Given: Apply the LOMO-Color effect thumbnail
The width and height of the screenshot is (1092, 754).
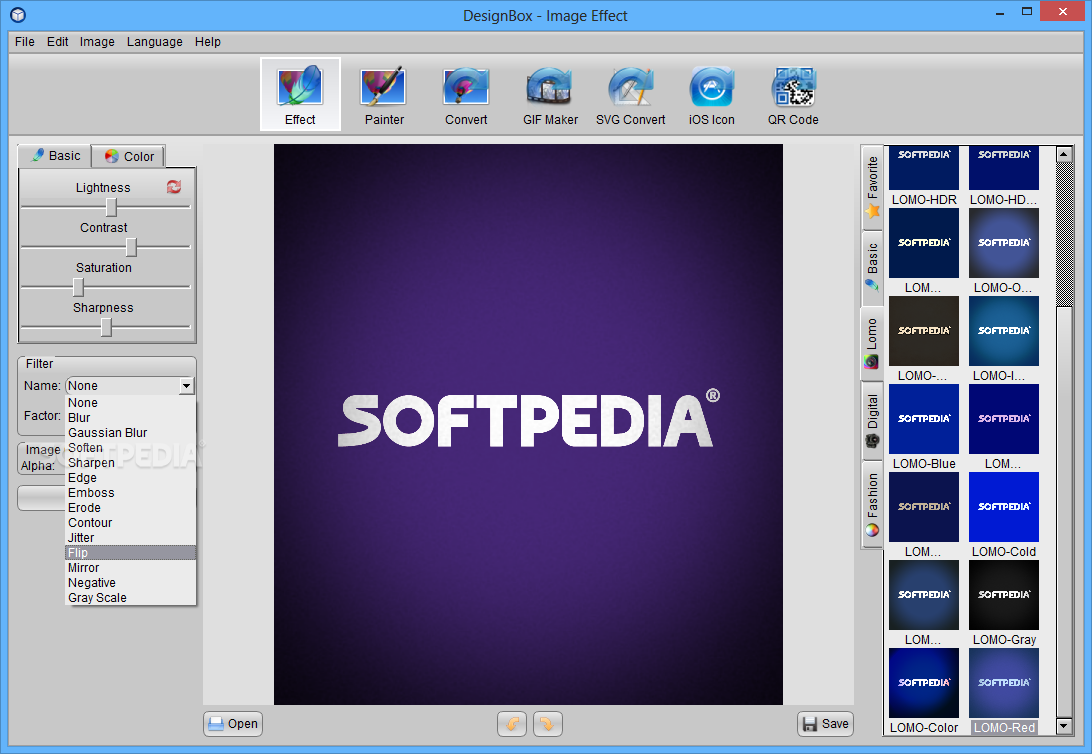Looking at the screenshot, I should coord(923,683).
